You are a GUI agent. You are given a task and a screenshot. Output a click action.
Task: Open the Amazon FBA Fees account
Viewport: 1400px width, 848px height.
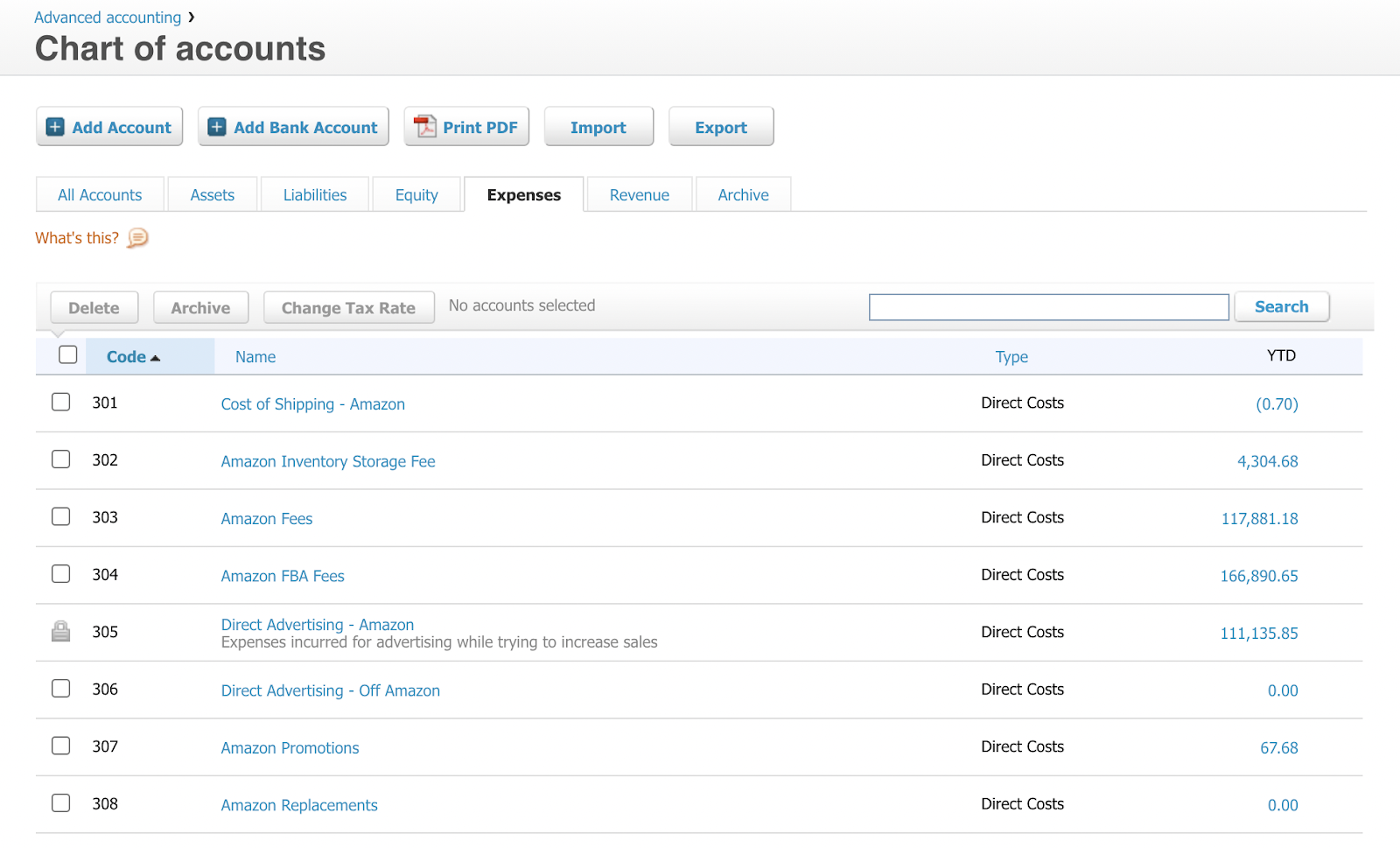coord(283,576)
